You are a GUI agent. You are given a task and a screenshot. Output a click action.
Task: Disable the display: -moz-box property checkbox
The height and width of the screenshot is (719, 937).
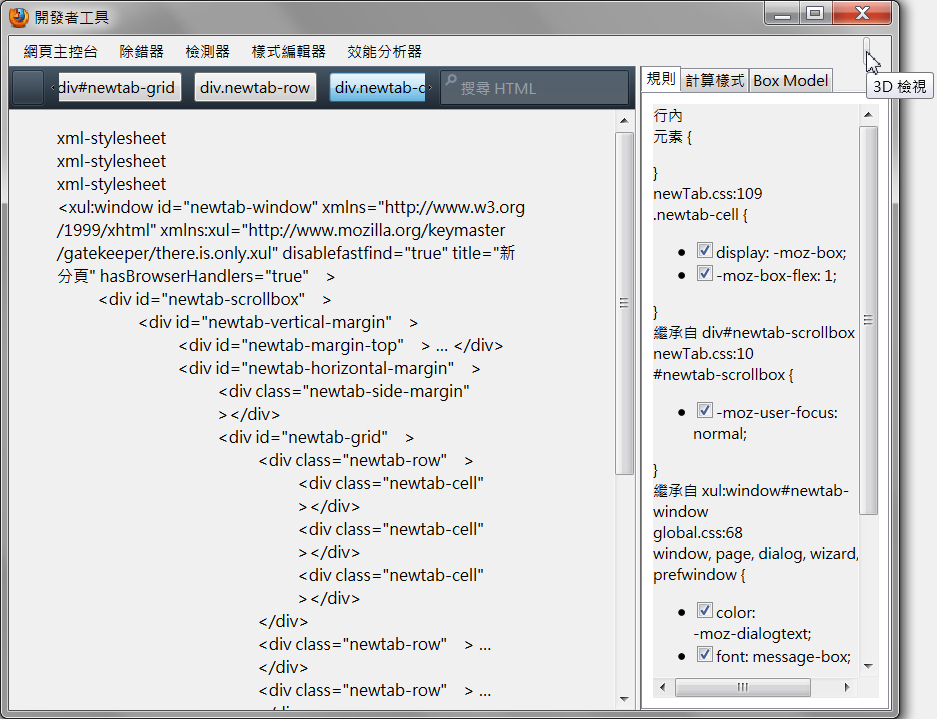pos(705,252)
